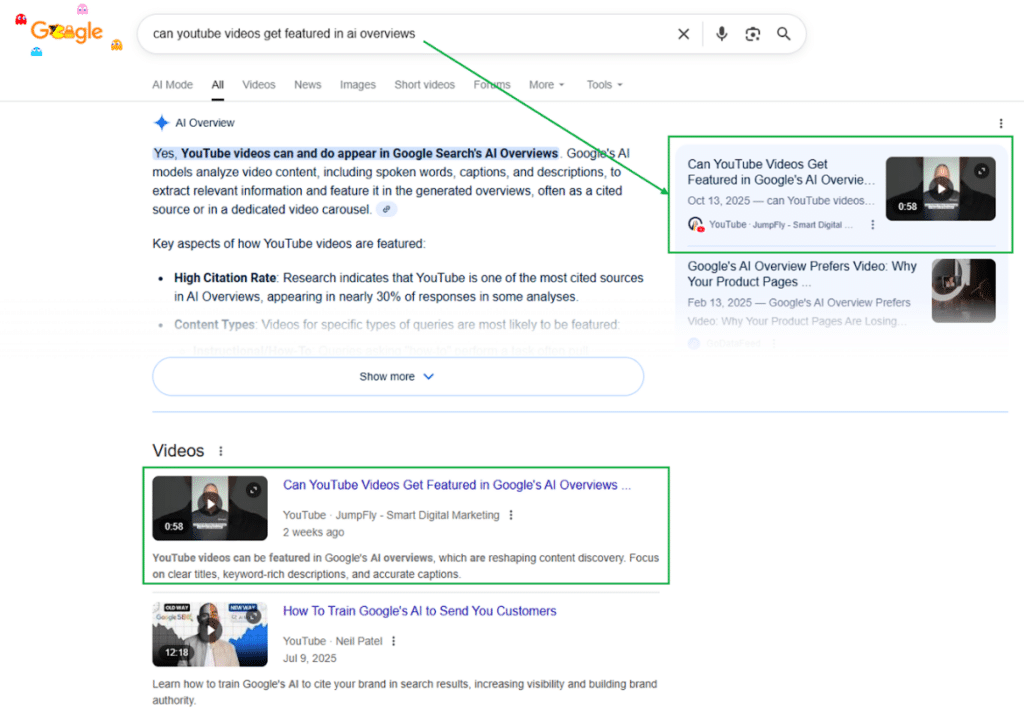The height and width of the screenshot is (710, 1024).
Task: Click the sidebar JumpFly video thumbnail
Action: [x=940, y=188]
